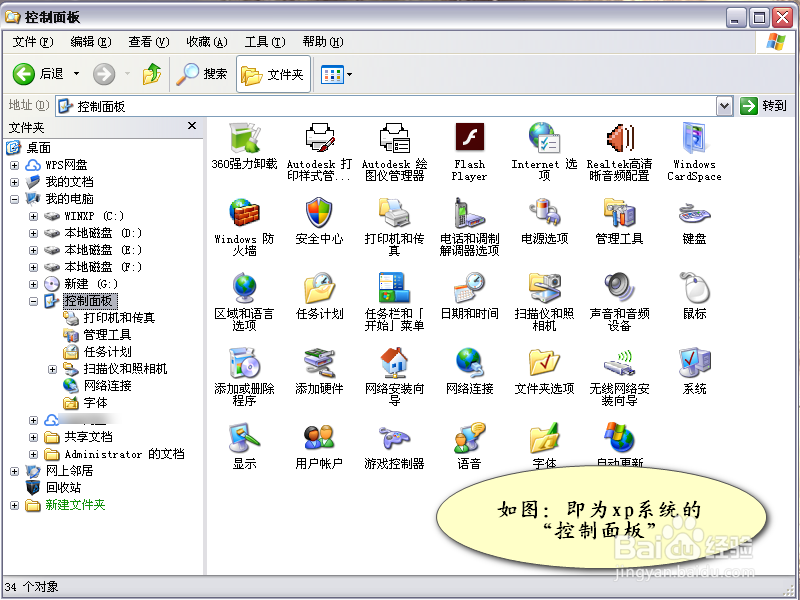Open 工具(T) menu
Screen dimensions: 800x600
[x=265, y=42]
